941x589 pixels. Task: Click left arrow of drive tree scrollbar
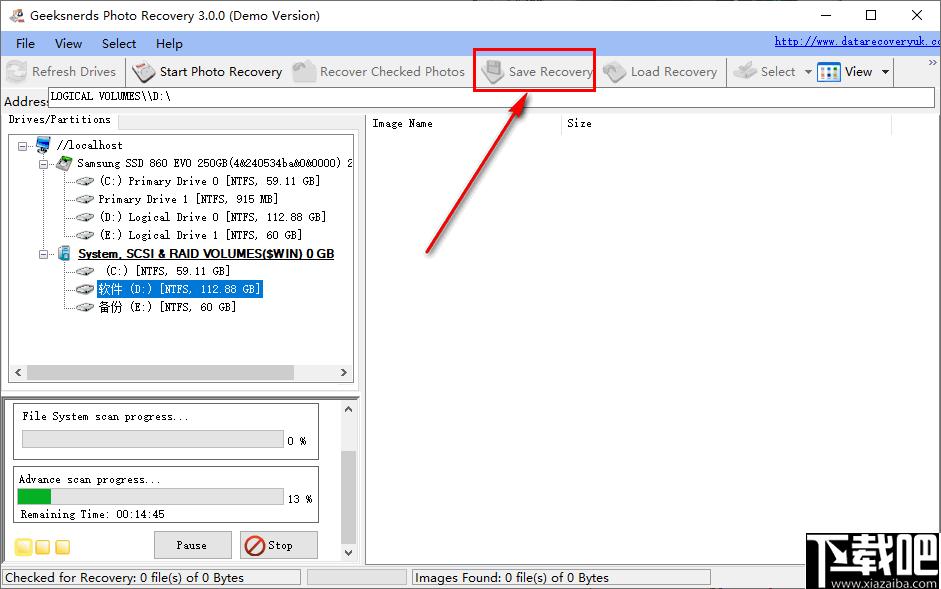18,372
